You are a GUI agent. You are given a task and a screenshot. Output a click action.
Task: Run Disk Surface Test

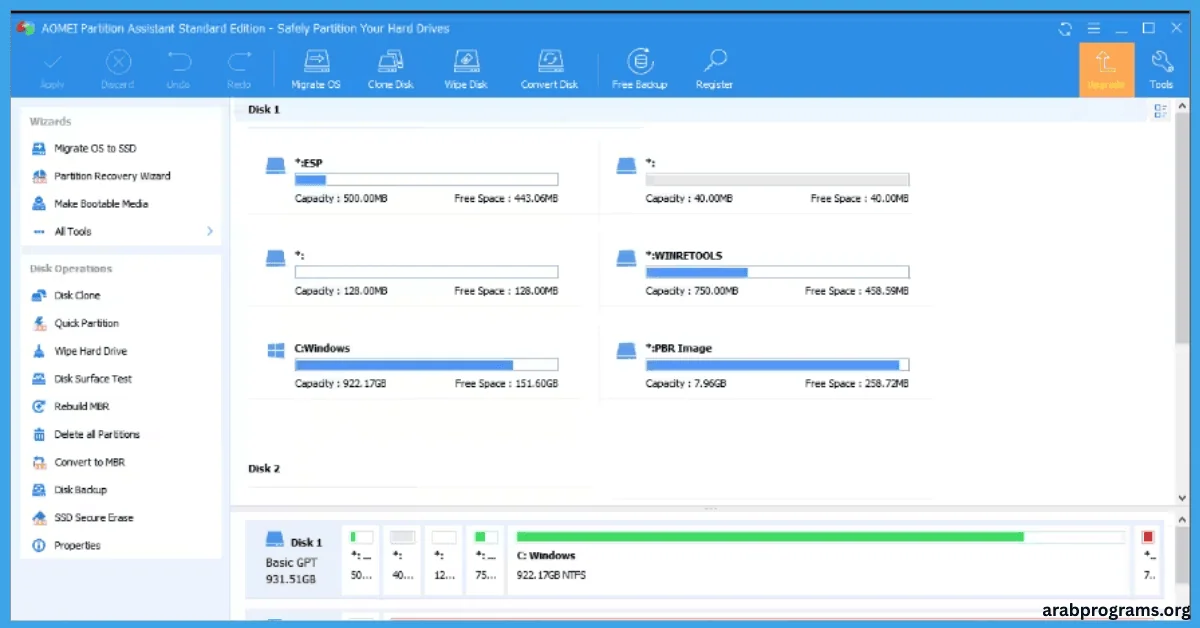click(x=82, y=379)
